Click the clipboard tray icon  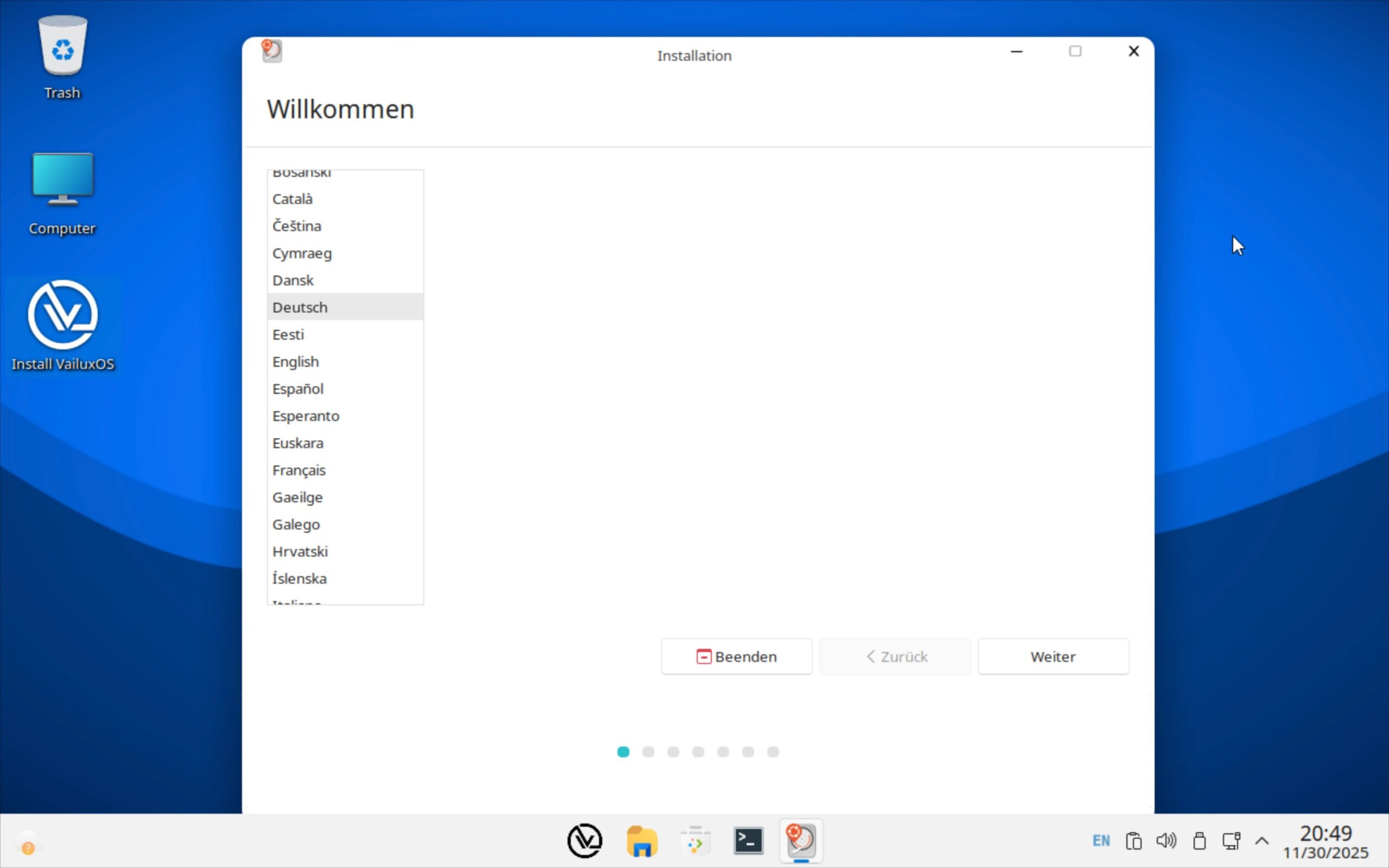[x=1133, y=841]
